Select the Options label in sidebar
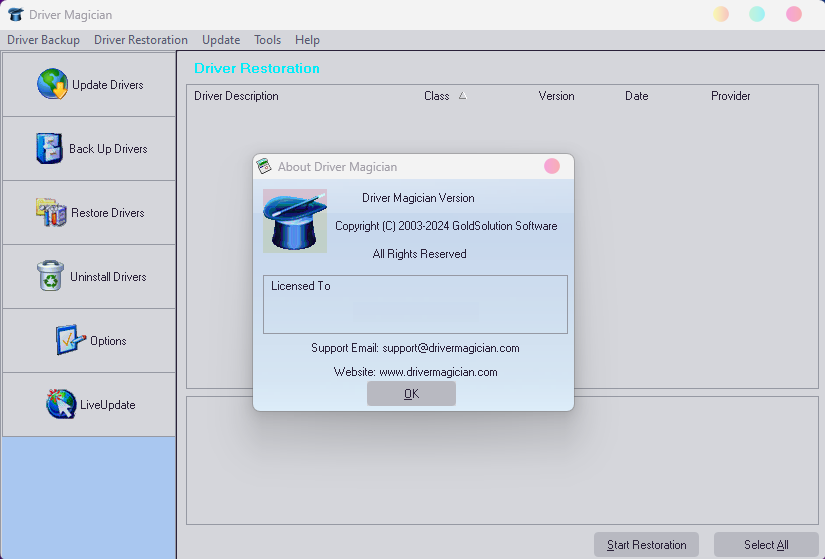Screen dimensions: 825x559 108,341
